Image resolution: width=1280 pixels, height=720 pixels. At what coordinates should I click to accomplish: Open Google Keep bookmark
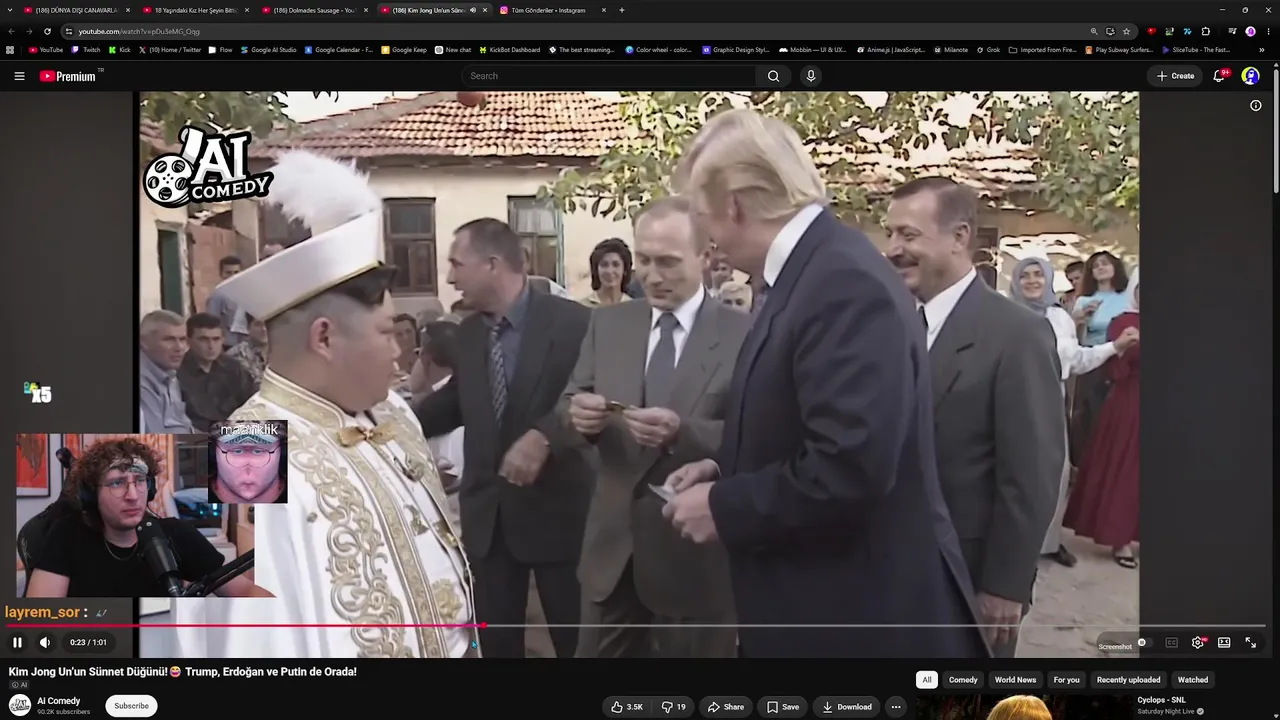click(404, 50)
